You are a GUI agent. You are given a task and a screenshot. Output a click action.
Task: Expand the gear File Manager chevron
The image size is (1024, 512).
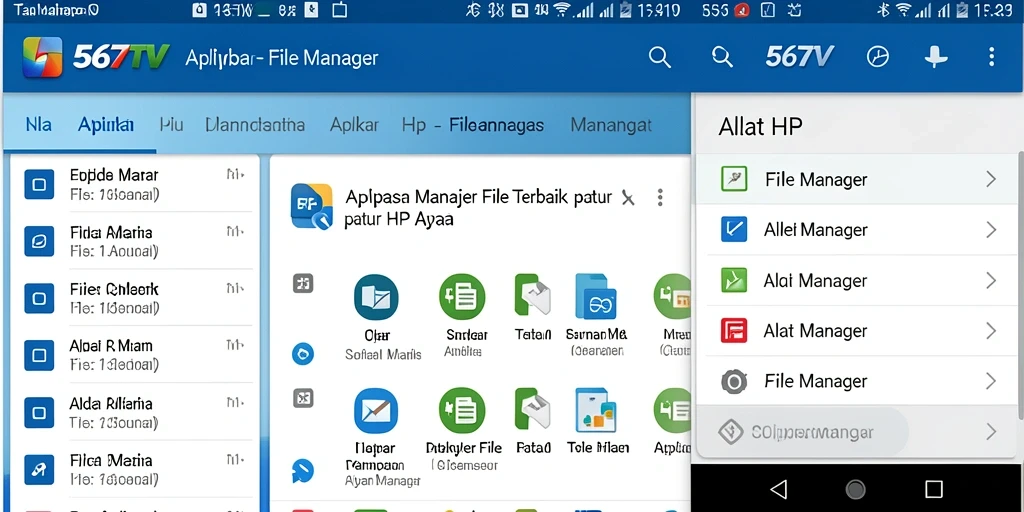click(x=991, y=381)
